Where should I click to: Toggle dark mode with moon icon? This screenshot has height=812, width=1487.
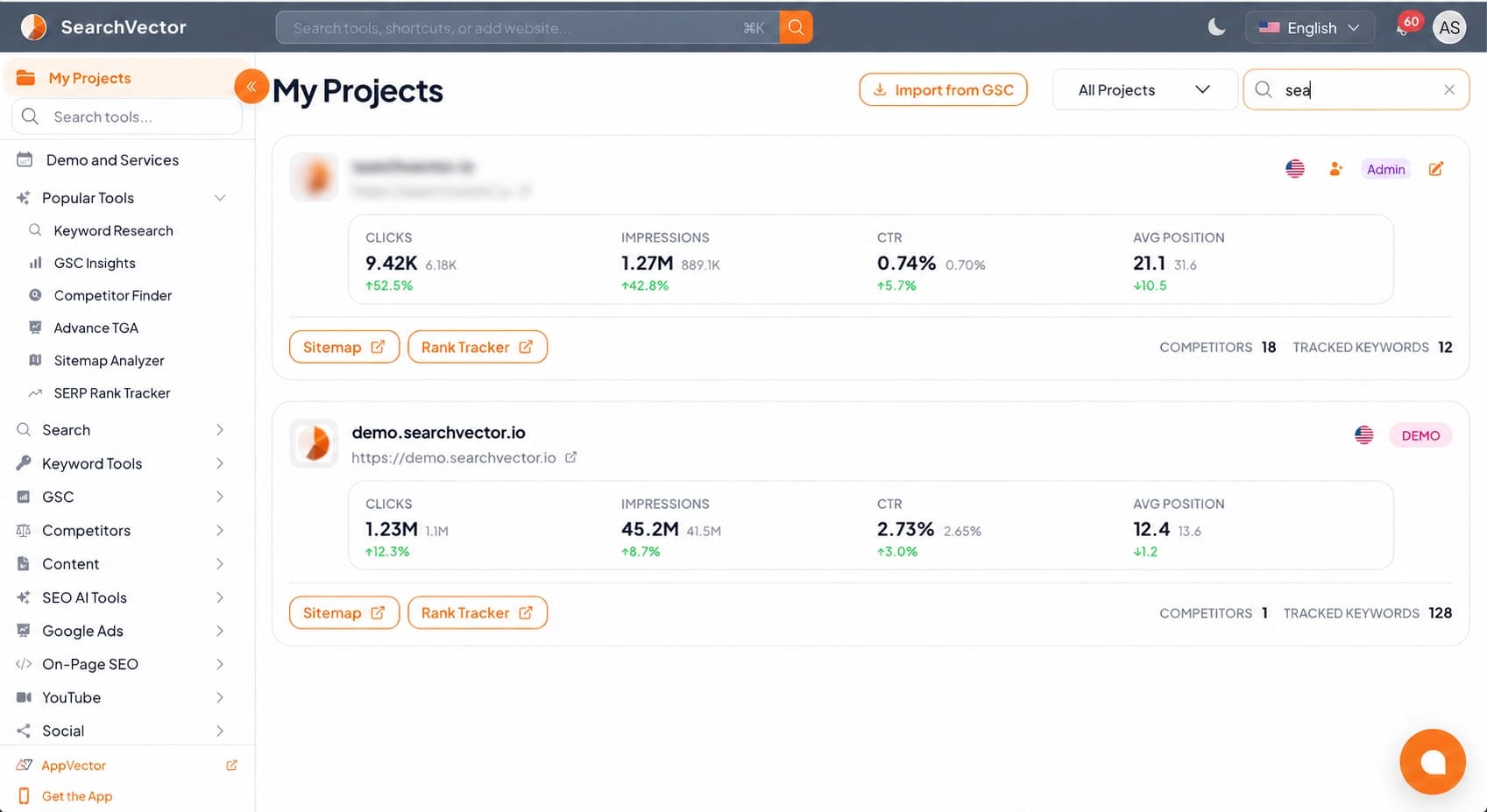[x=1216, y=27]
